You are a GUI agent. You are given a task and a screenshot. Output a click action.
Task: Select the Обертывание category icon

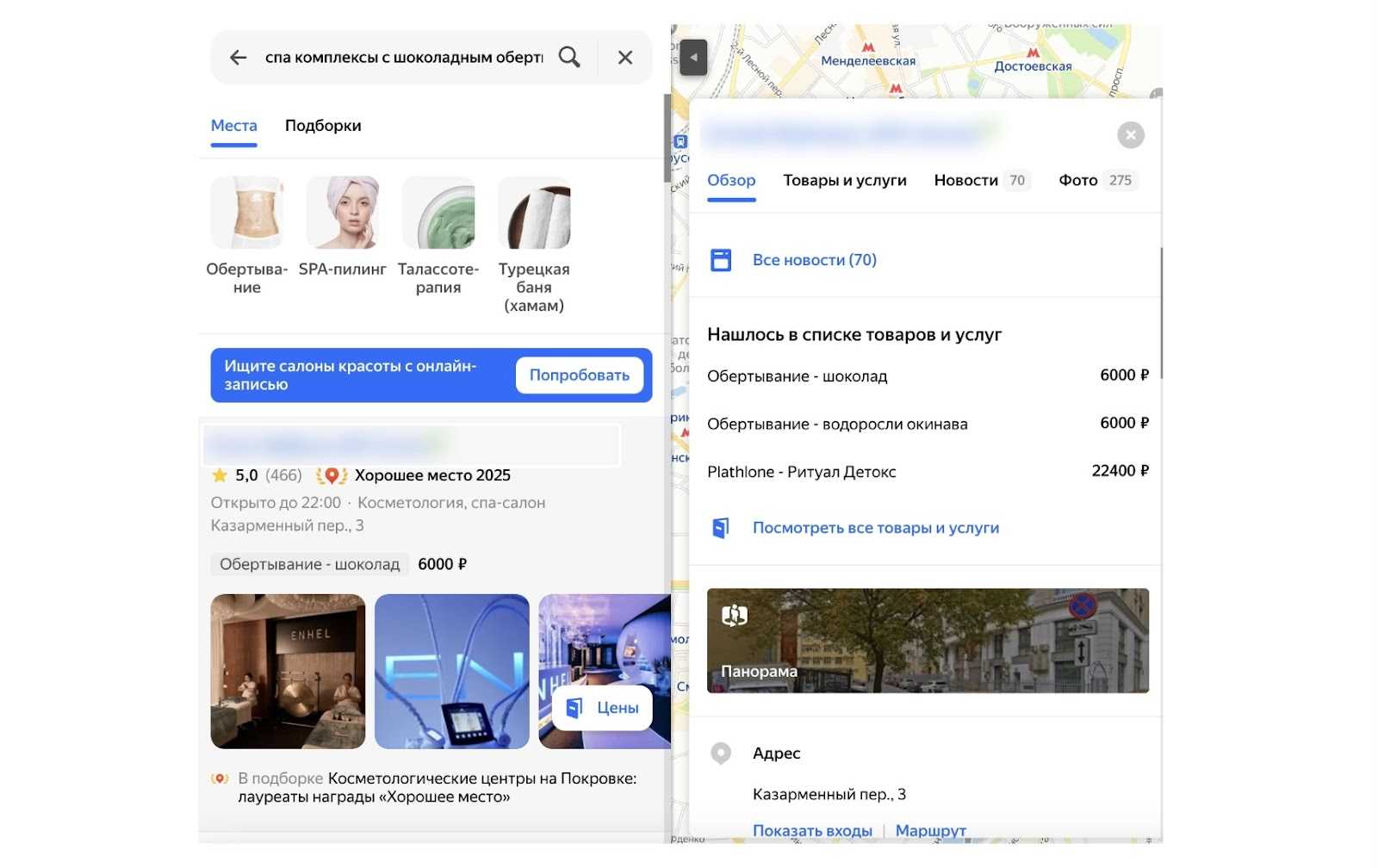(x=247, y=213)
